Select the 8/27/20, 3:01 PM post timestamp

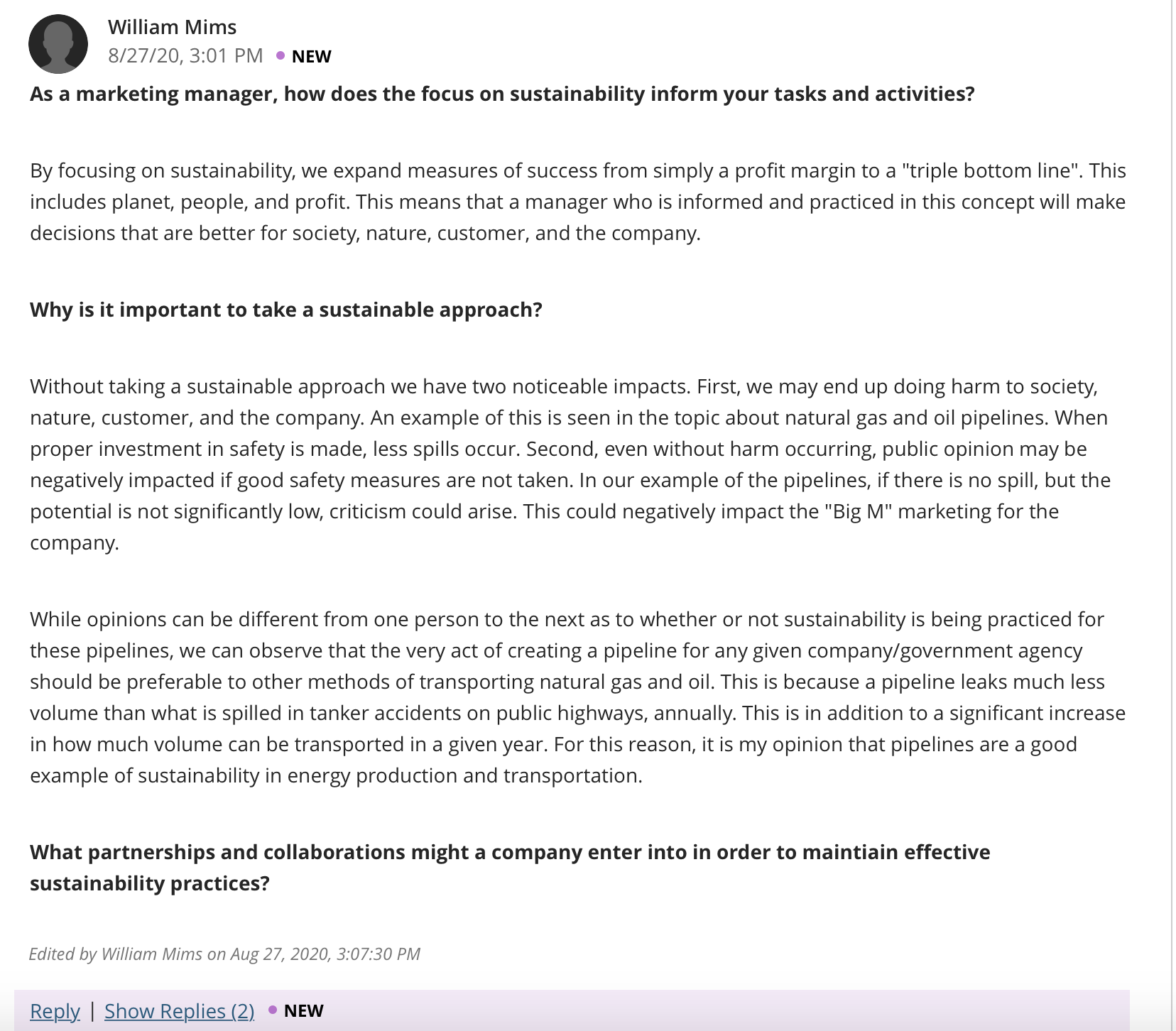pyautogui.click(x=185, y=55)
